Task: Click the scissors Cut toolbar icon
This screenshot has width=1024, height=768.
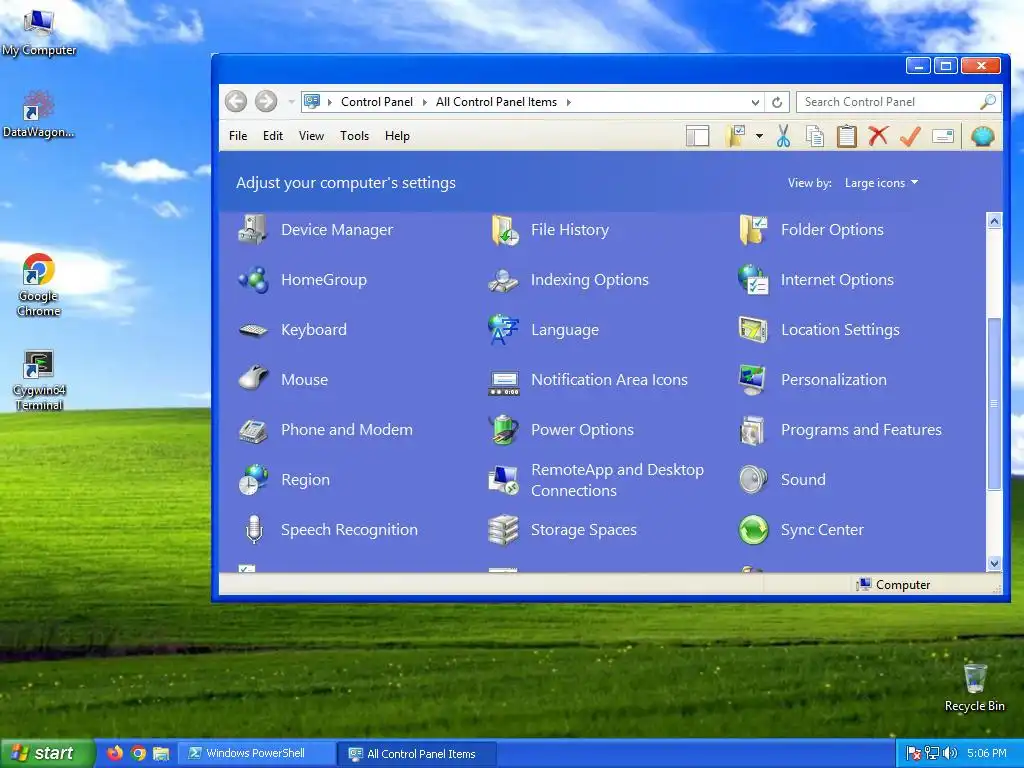Action: 783,136
